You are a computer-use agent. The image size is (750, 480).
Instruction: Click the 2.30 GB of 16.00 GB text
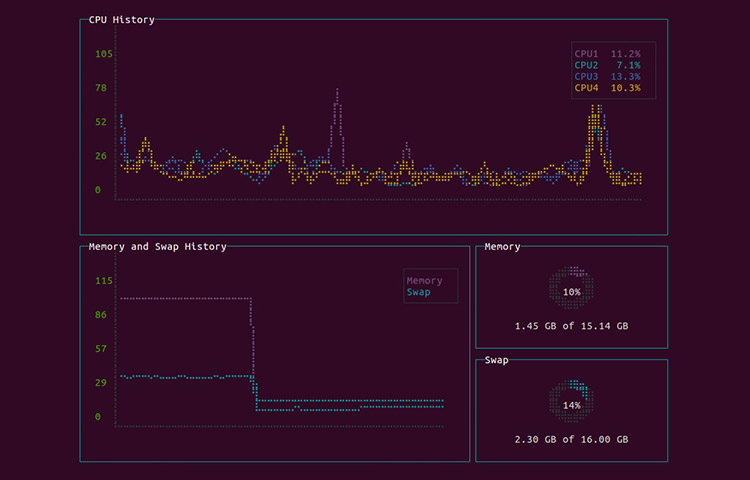coord(571,439)
